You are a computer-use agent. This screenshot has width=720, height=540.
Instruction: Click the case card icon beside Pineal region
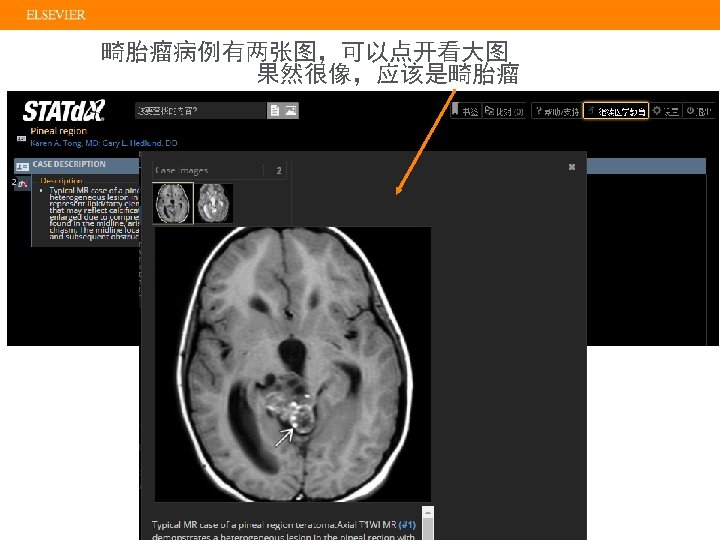click(x=21, y=139)
